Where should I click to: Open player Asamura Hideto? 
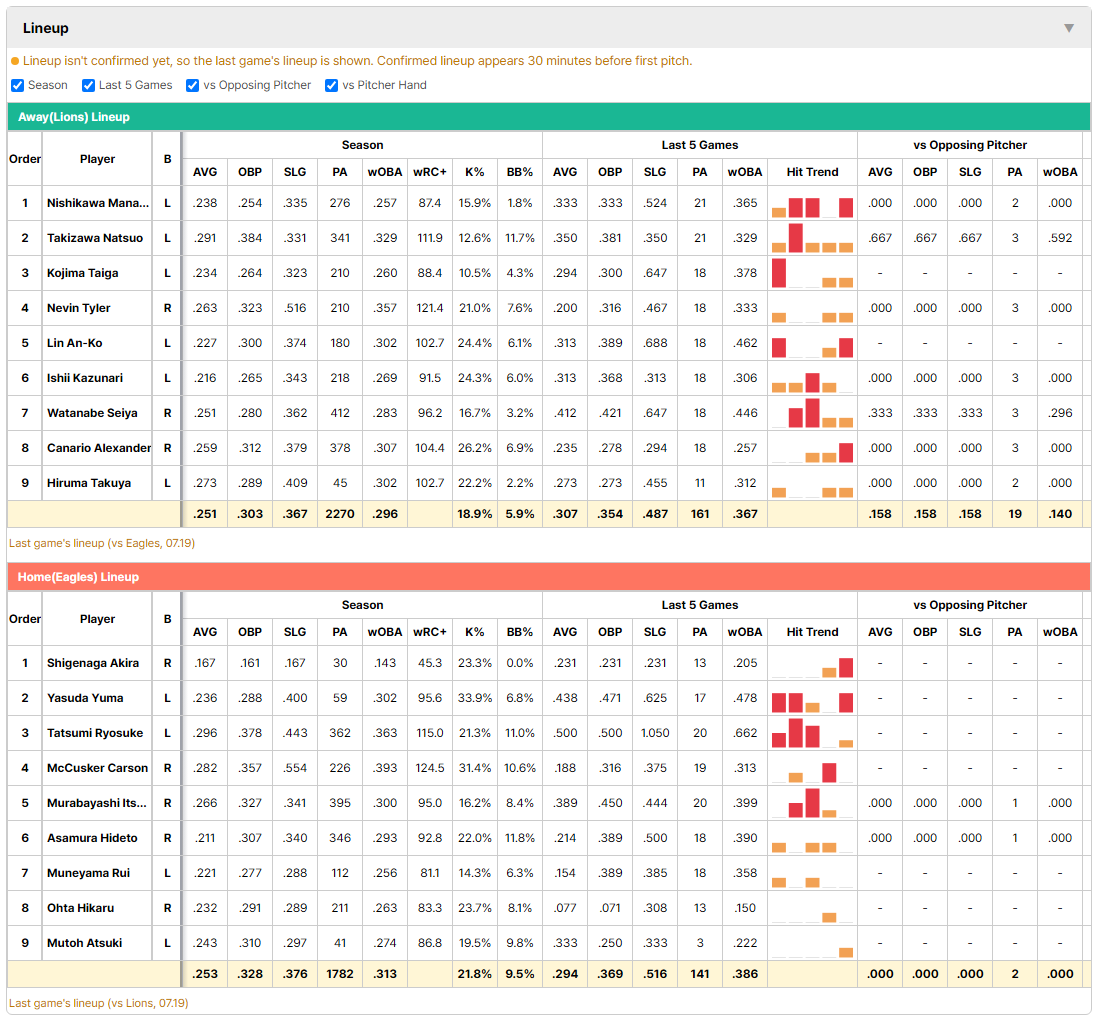(x=92, y=838)
